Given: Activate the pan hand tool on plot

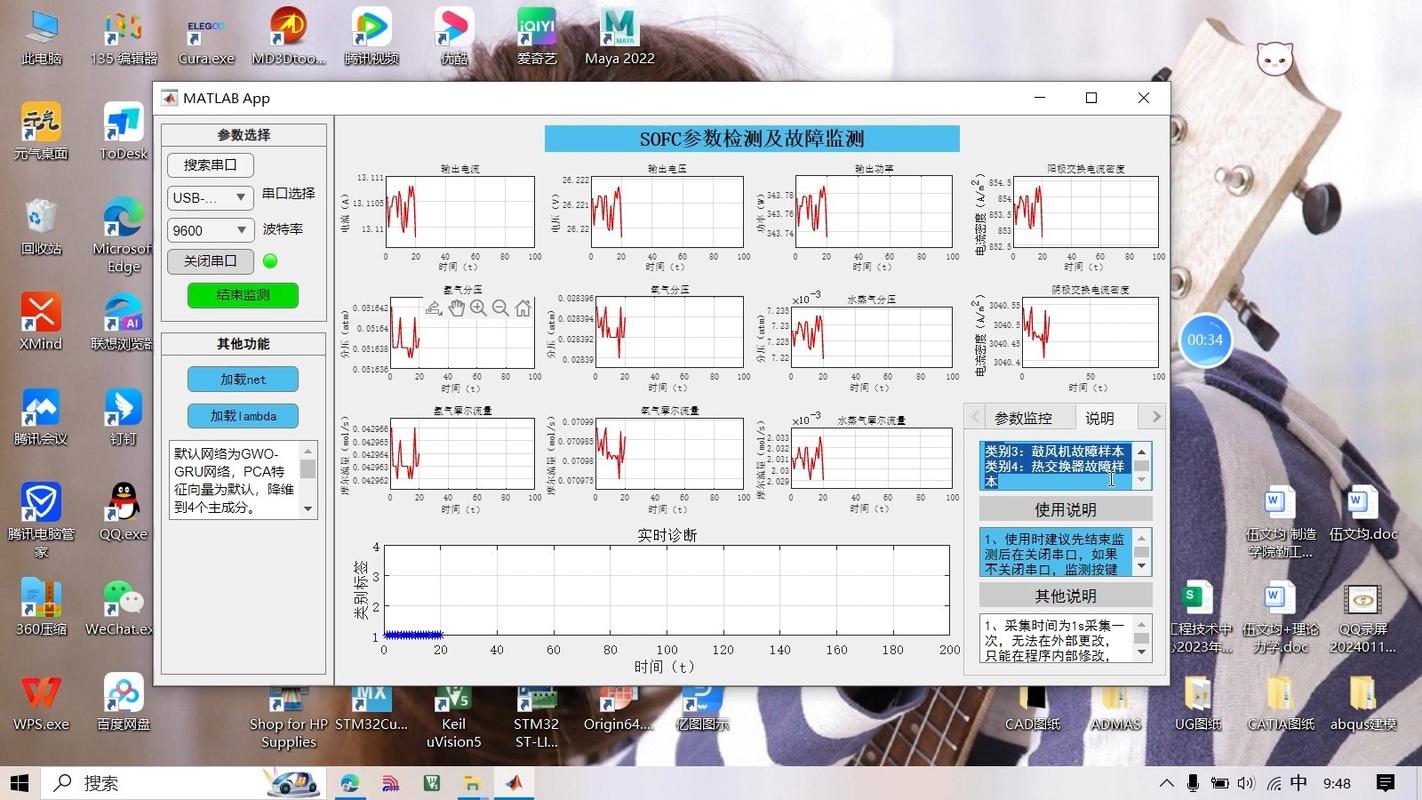Looking at the screenshot, I should tap(456, 309).
